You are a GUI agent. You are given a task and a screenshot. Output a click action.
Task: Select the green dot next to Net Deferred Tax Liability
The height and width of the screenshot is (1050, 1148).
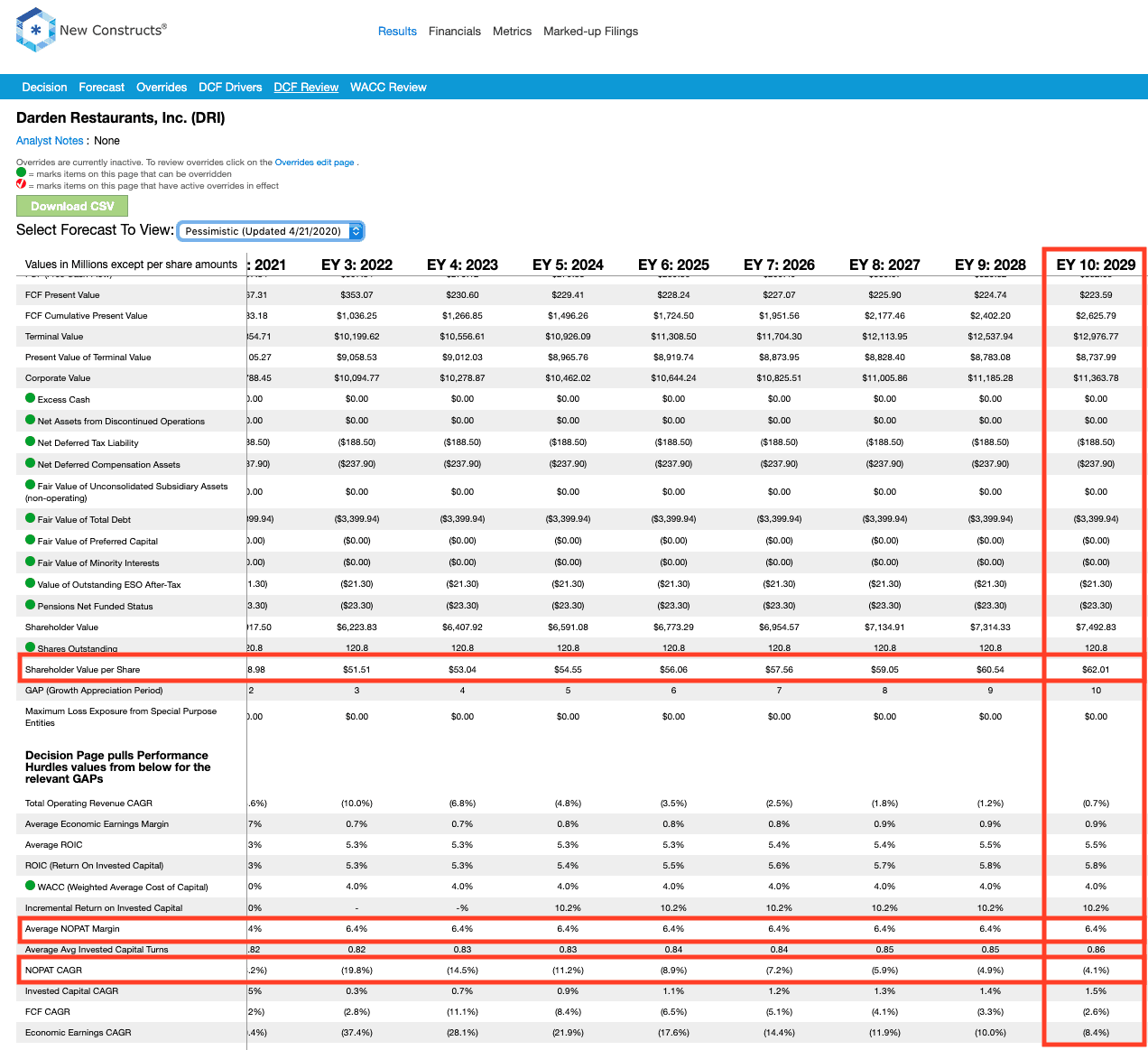[x=31, y=441]
